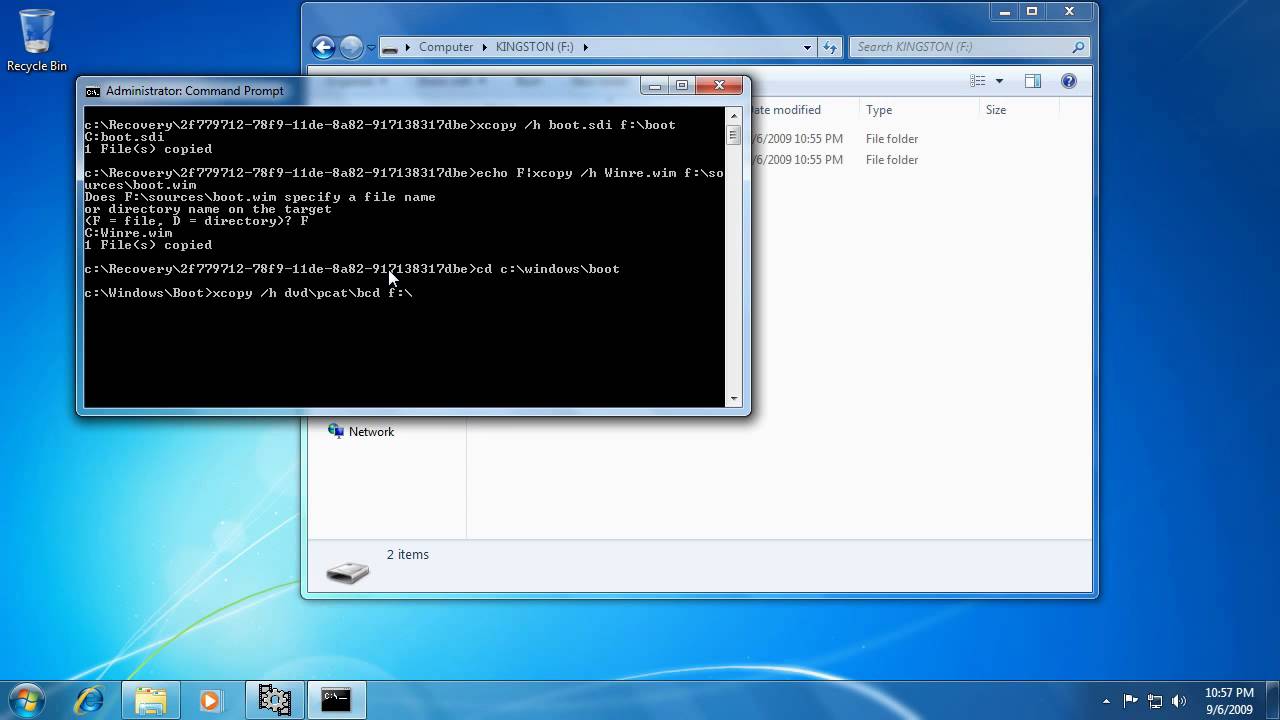This screenshot has height=720, width=1280.
Task: Click the xcopy /h dvd\pcat\bcd command line
Action: point(249,293)
